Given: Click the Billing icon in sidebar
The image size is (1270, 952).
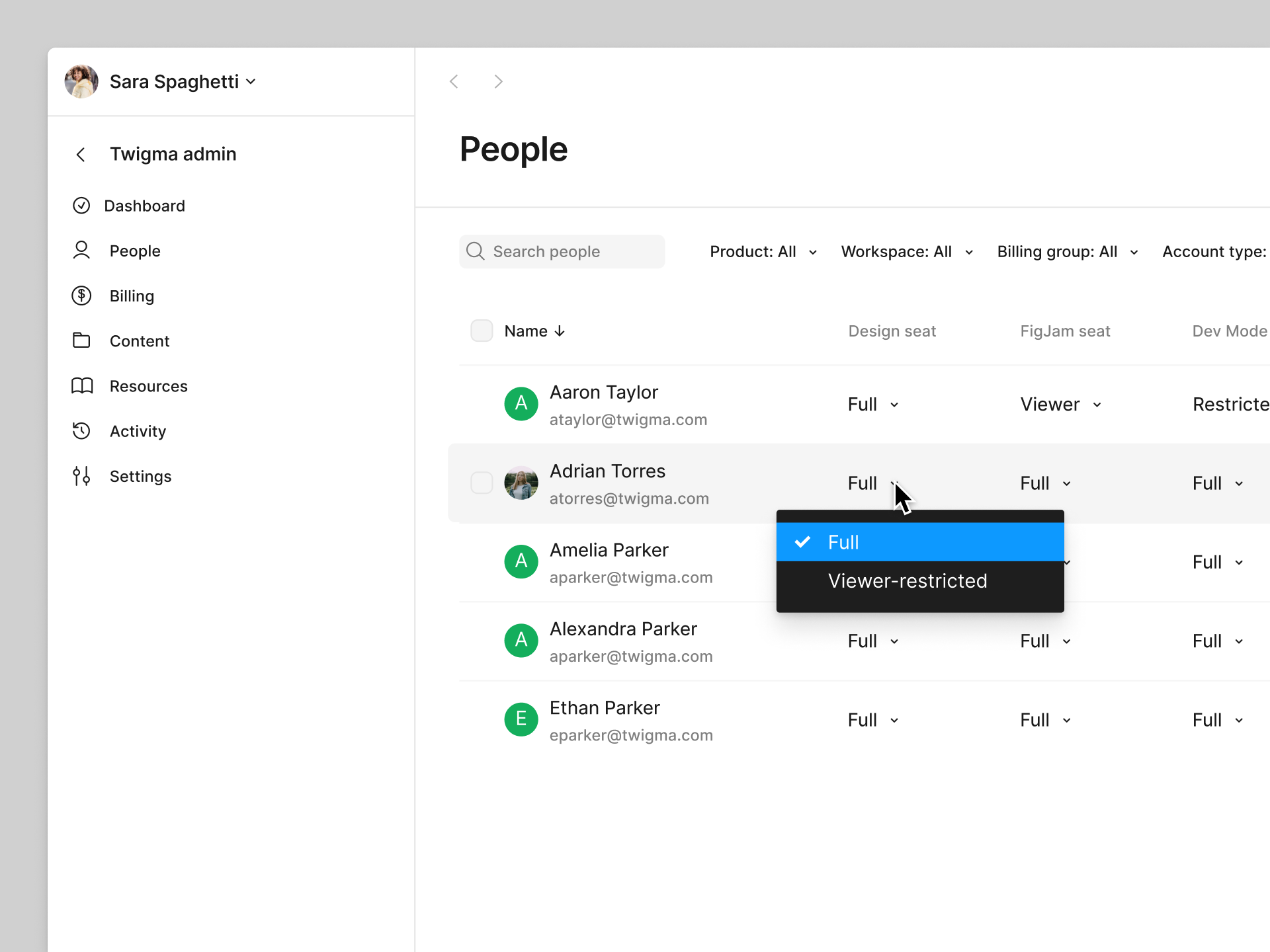Looking at the screenshot, I should pyautogui.click(x=82, y=295).
